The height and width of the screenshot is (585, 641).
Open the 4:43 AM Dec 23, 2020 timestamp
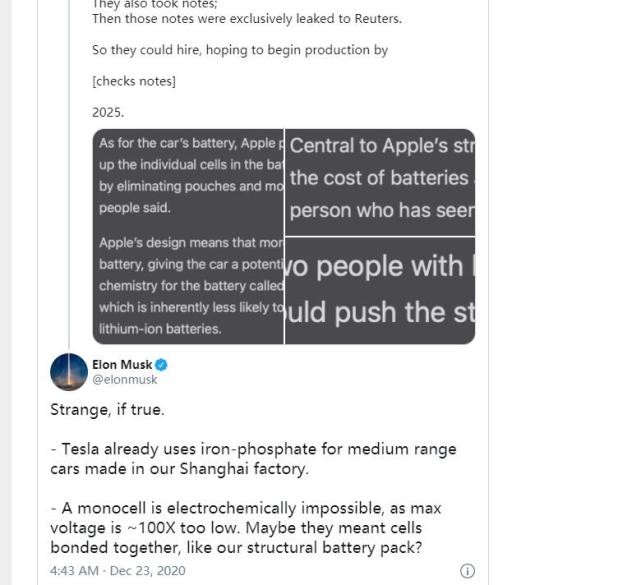click(118, 571)
